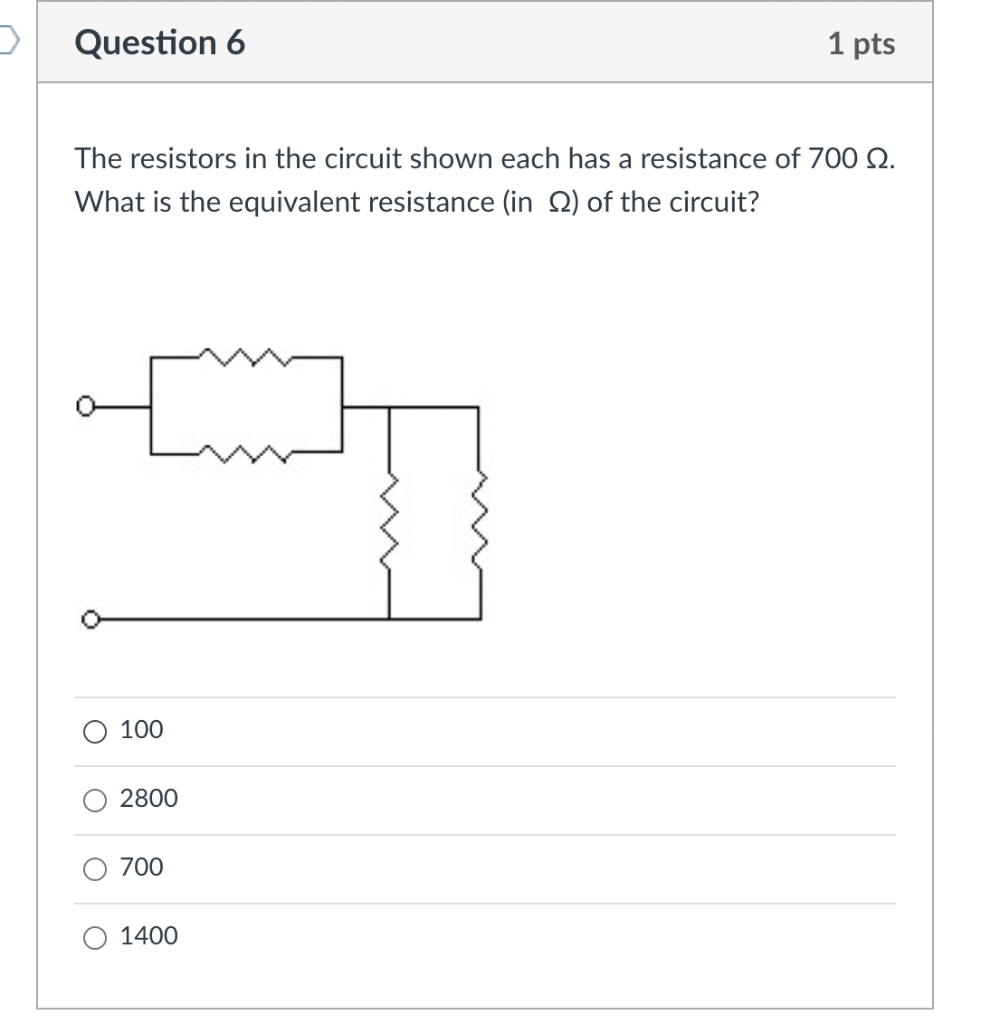Click the upper open terminal circle
Screen dimensions: 981x1024
point(85,406)
